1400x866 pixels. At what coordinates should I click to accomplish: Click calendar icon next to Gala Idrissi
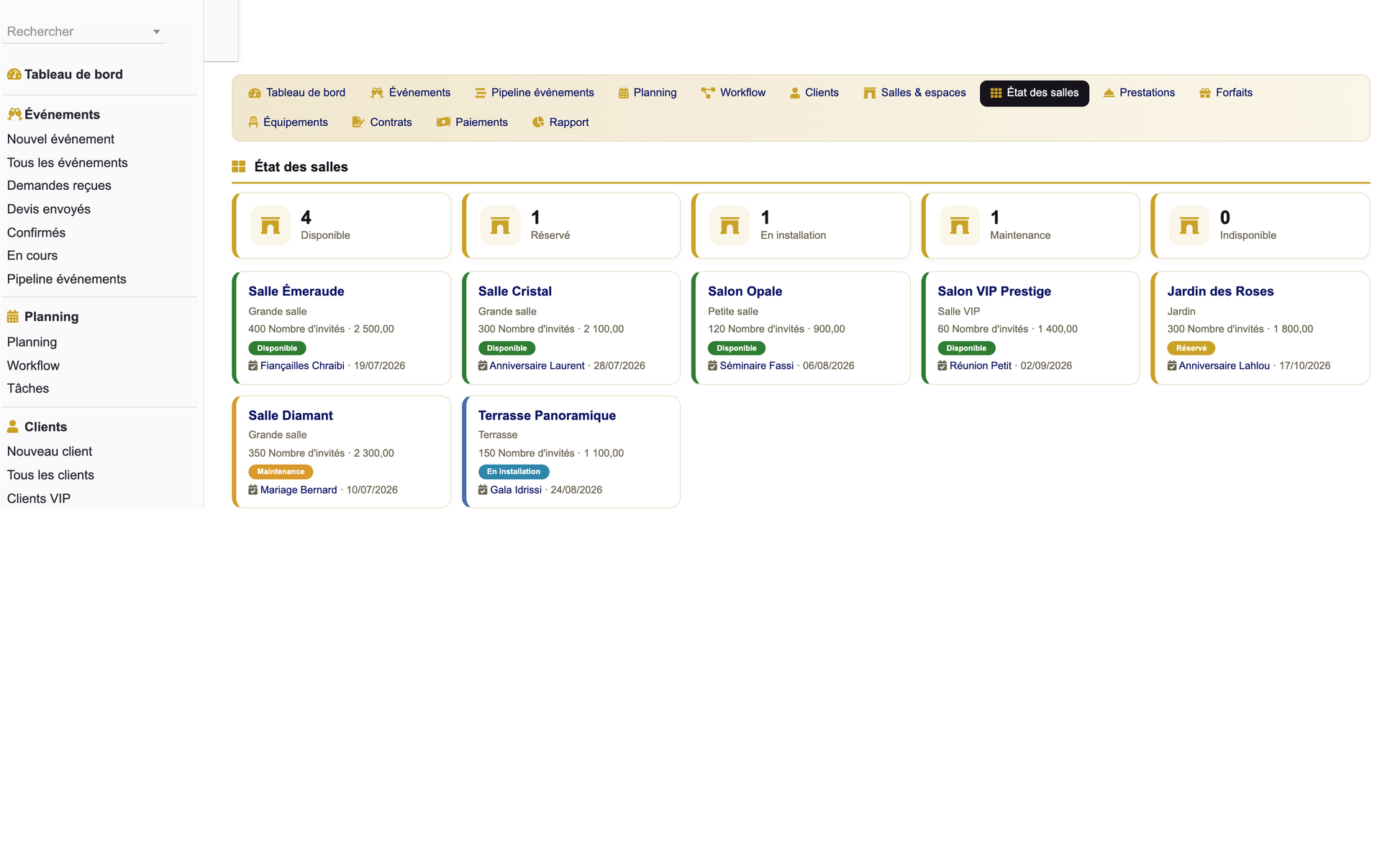483,490
